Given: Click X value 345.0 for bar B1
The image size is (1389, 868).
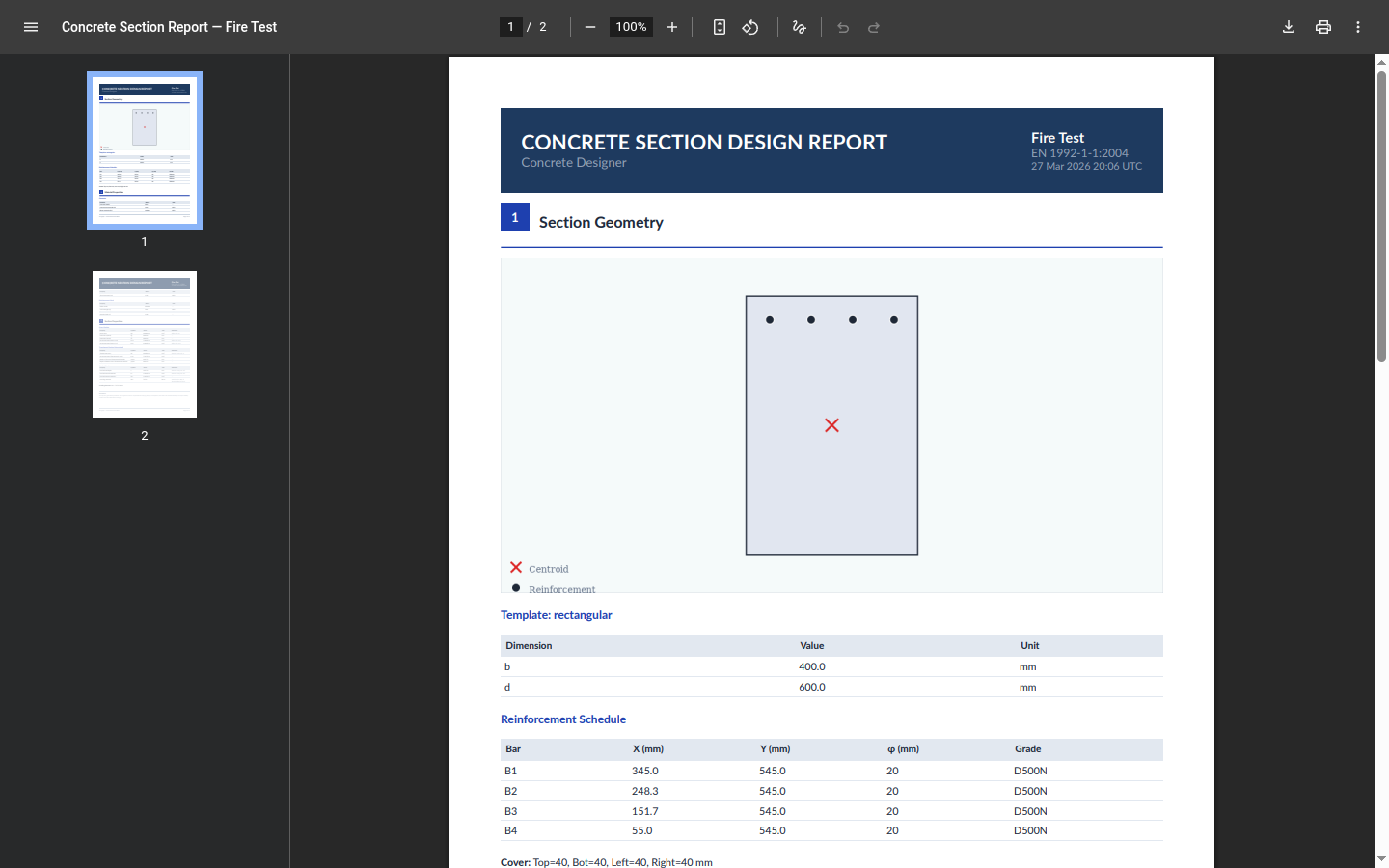Looking at the screenshot, I should (645, 771).
